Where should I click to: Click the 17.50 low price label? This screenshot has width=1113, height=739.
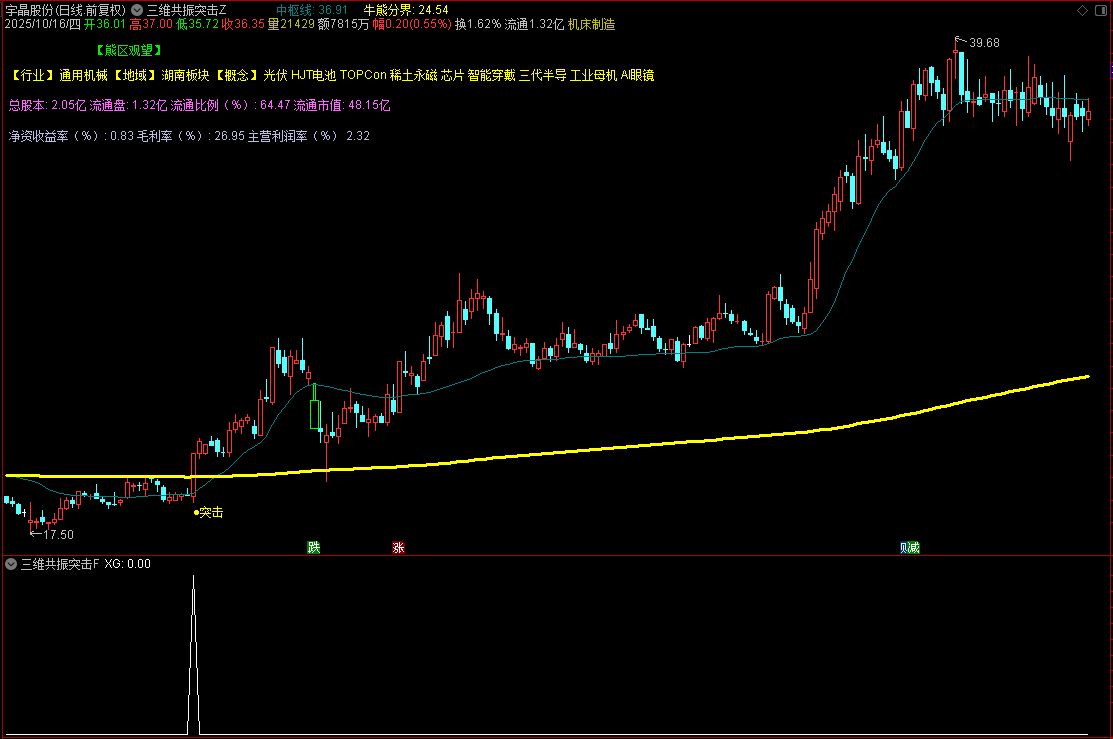click(x=58, y=535)
